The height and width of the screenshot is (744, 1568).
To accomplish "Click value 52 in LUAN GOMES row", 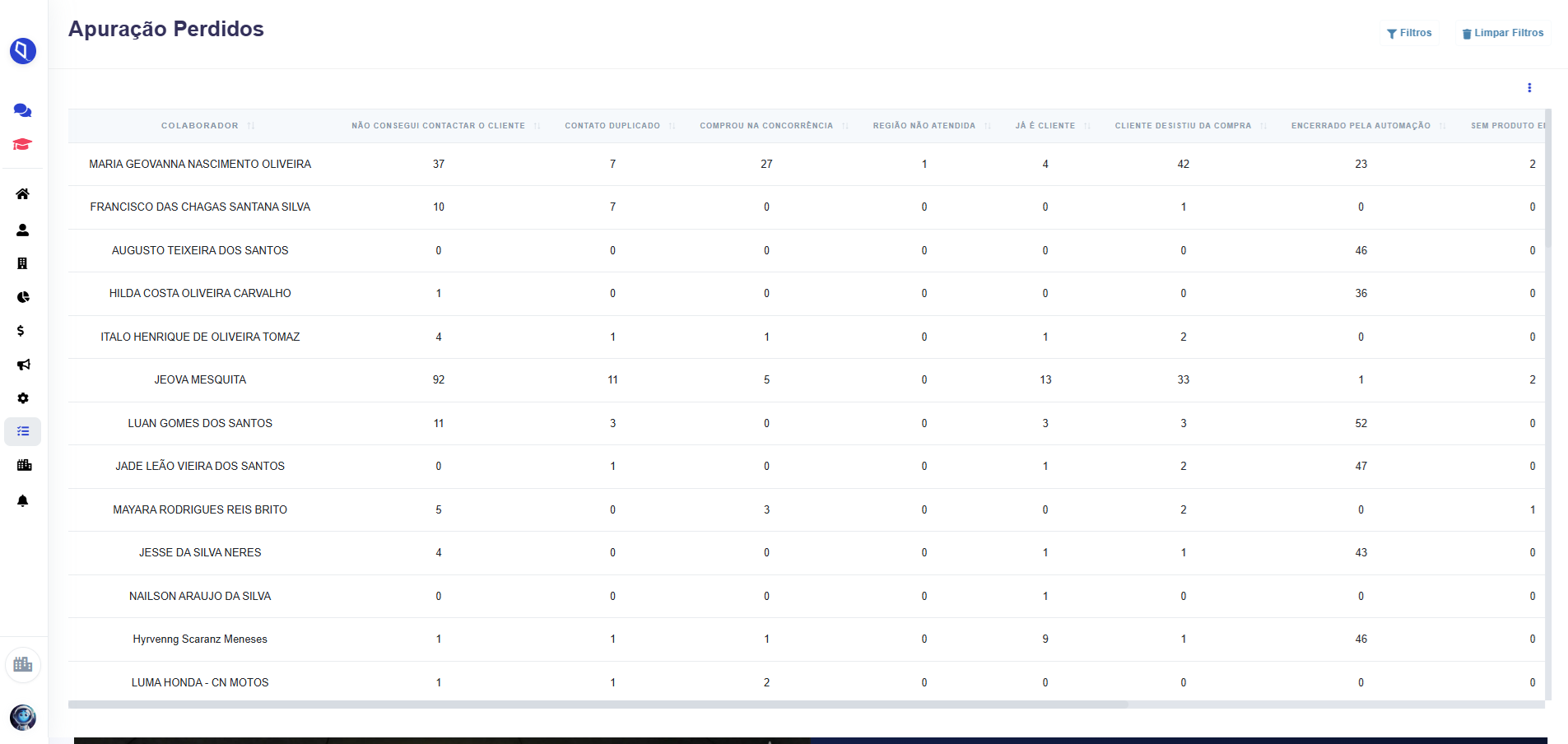I will 1361,424.
